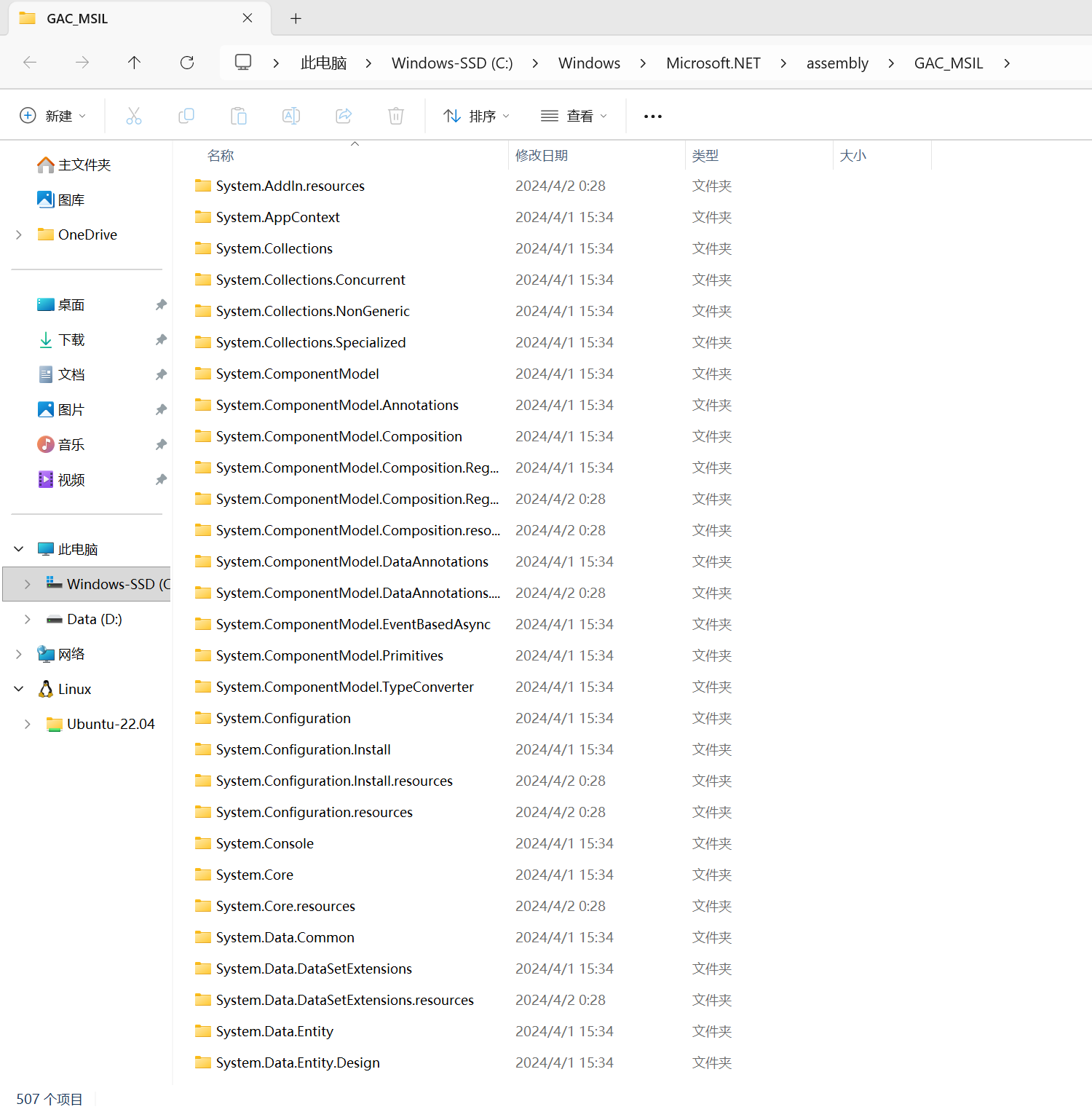The image size is (1092, 1112).
Task: Navigate to Microsoft.NET in breadcrumb
Action: (713, 63)
